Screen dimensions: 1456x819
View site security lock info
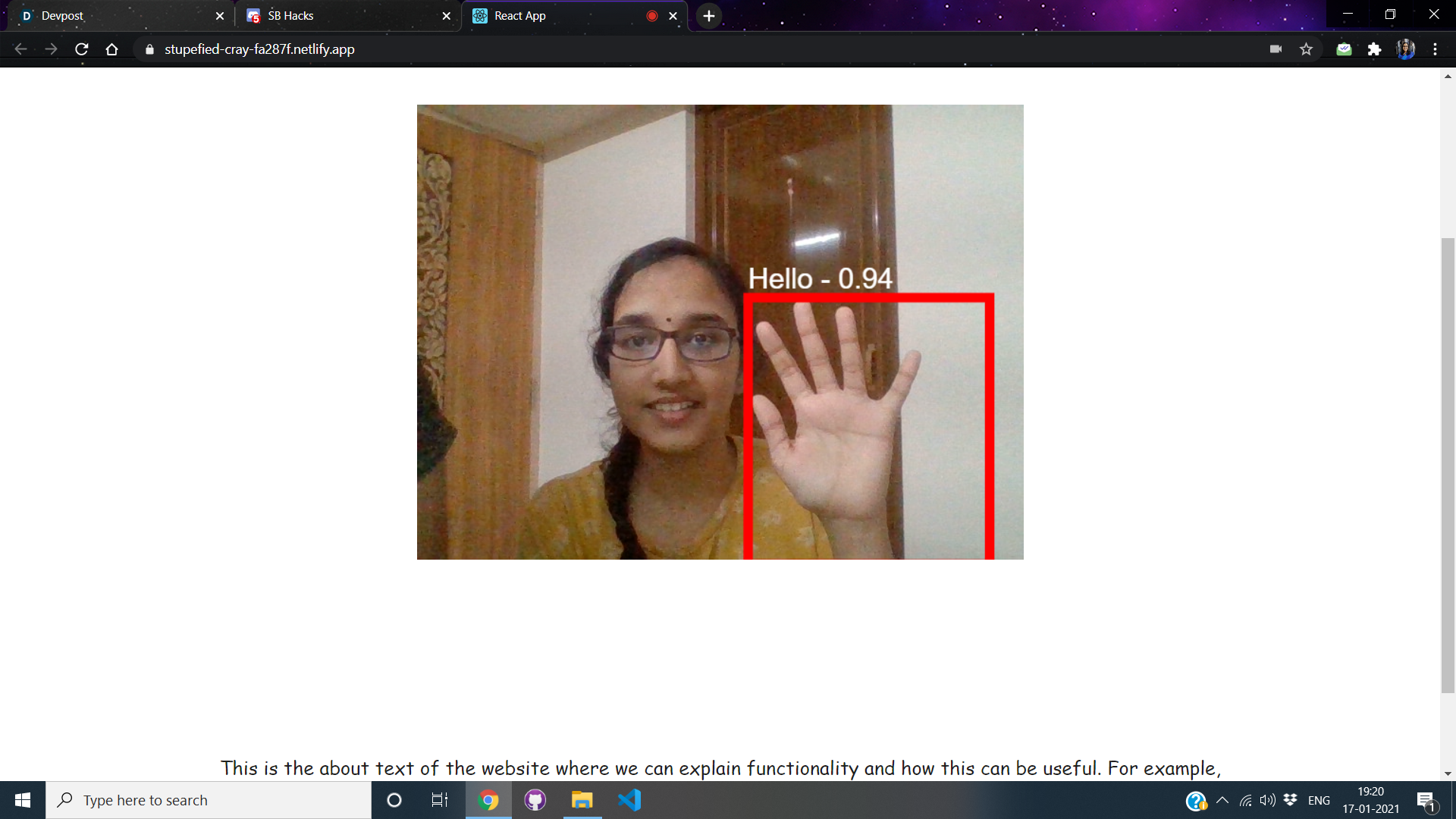pyautogui.click(x=149, y=49)
